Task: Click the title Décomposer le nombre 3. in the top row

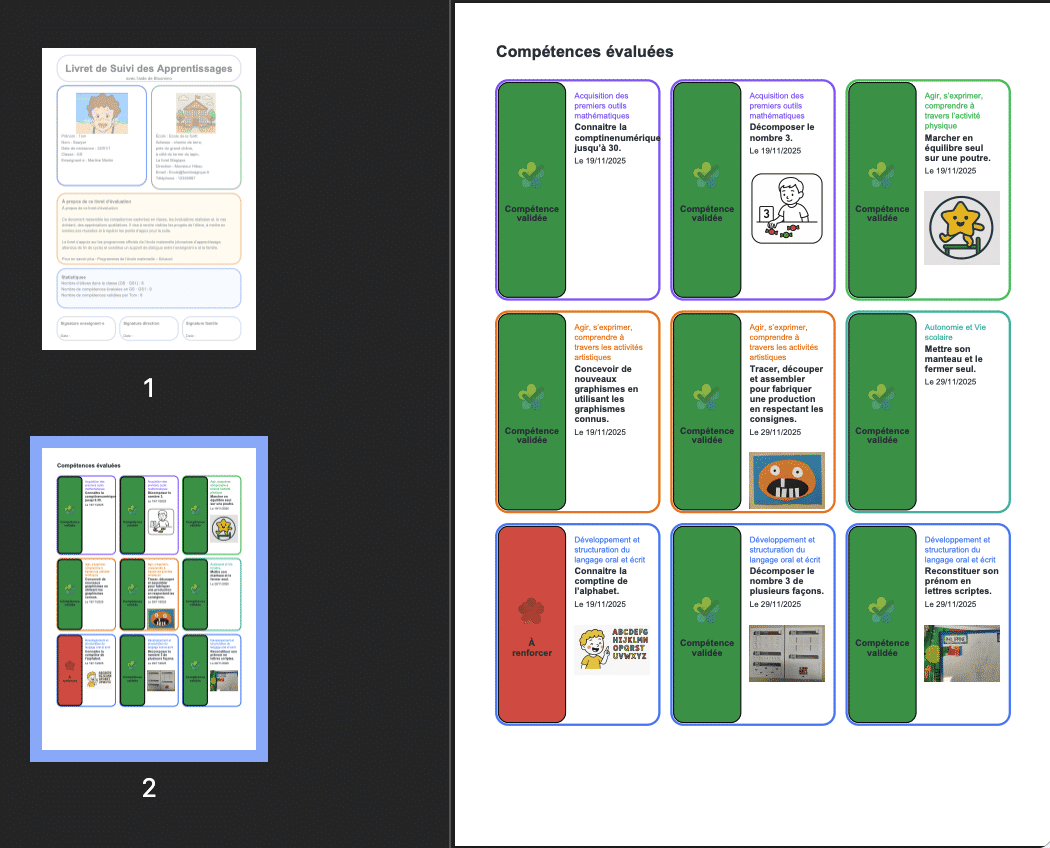Action: click(x=782, y=133)
